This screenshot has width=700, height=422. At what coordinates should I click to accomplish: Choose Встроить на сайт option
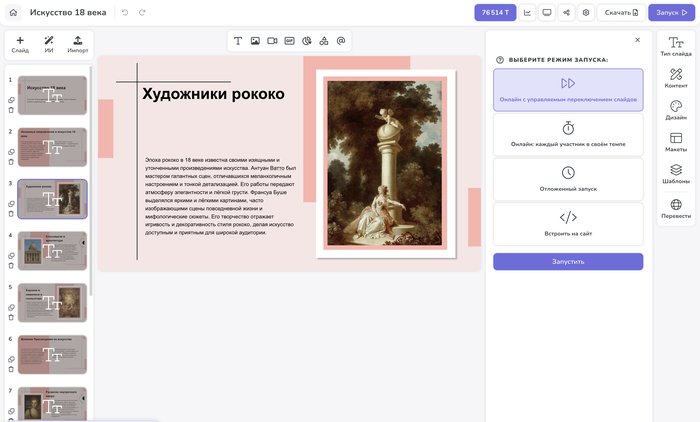coord(568,224)
